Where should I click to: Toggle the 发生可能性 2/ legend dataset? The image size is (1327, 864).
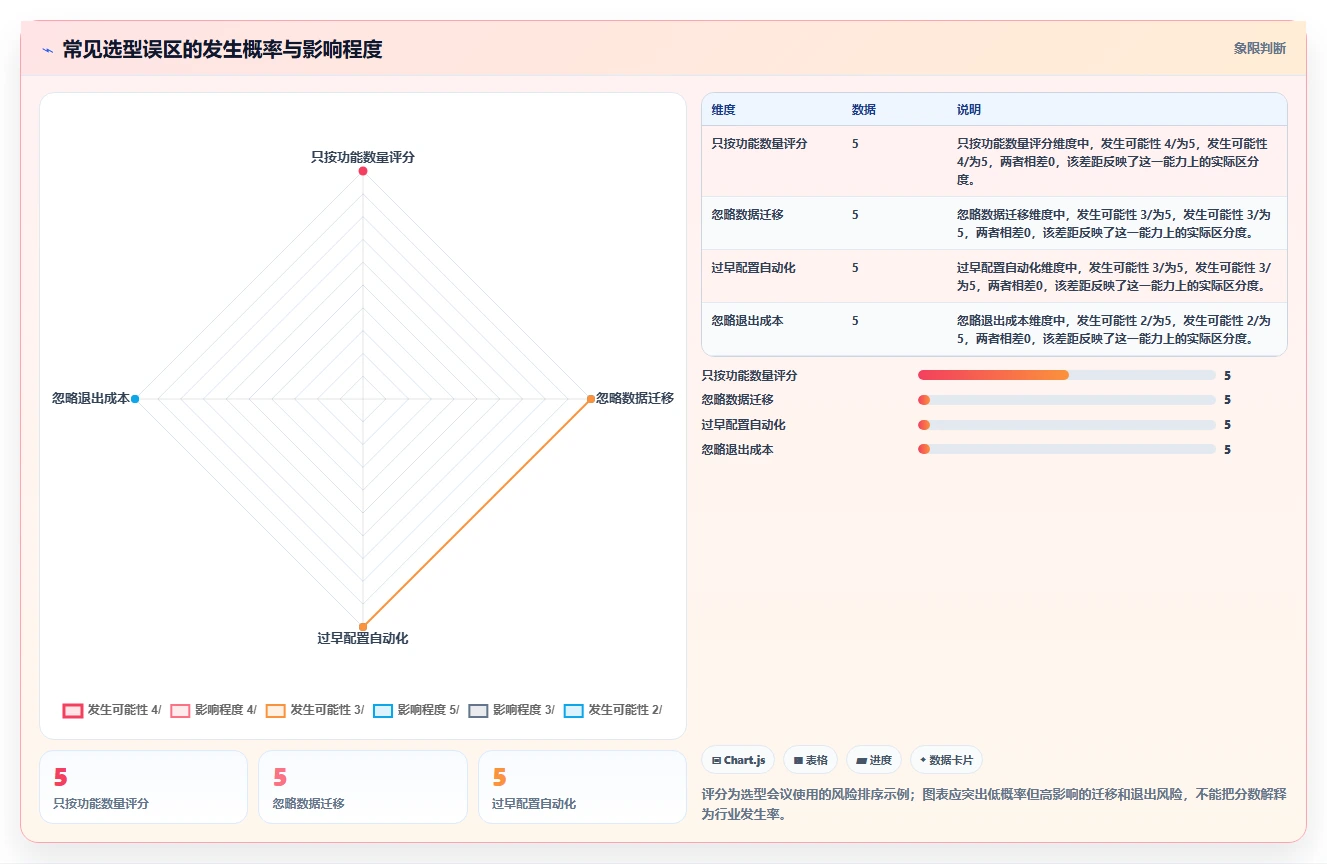click(x=613, y=710)
